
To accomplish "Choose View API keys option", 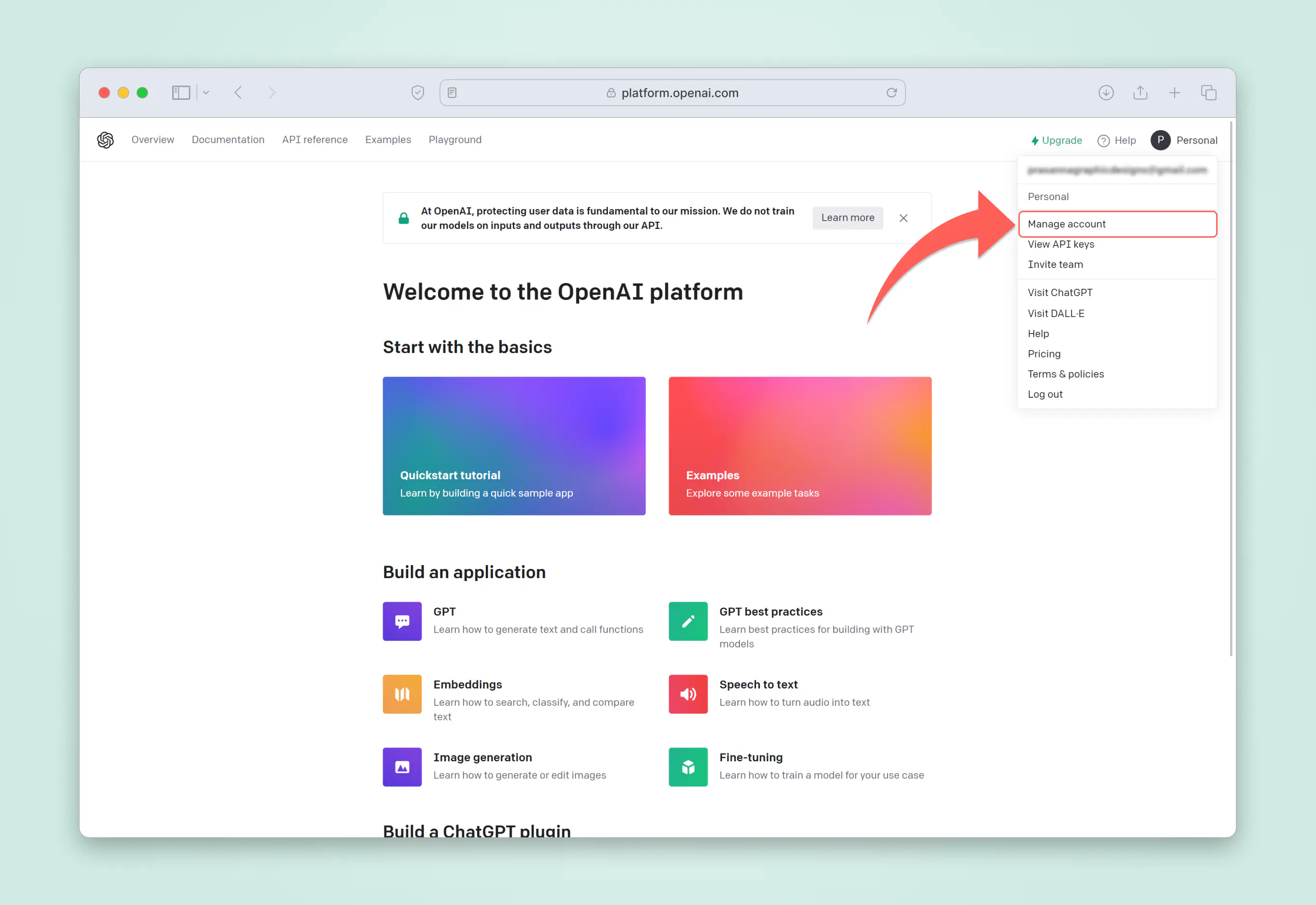I will 1061,244.
